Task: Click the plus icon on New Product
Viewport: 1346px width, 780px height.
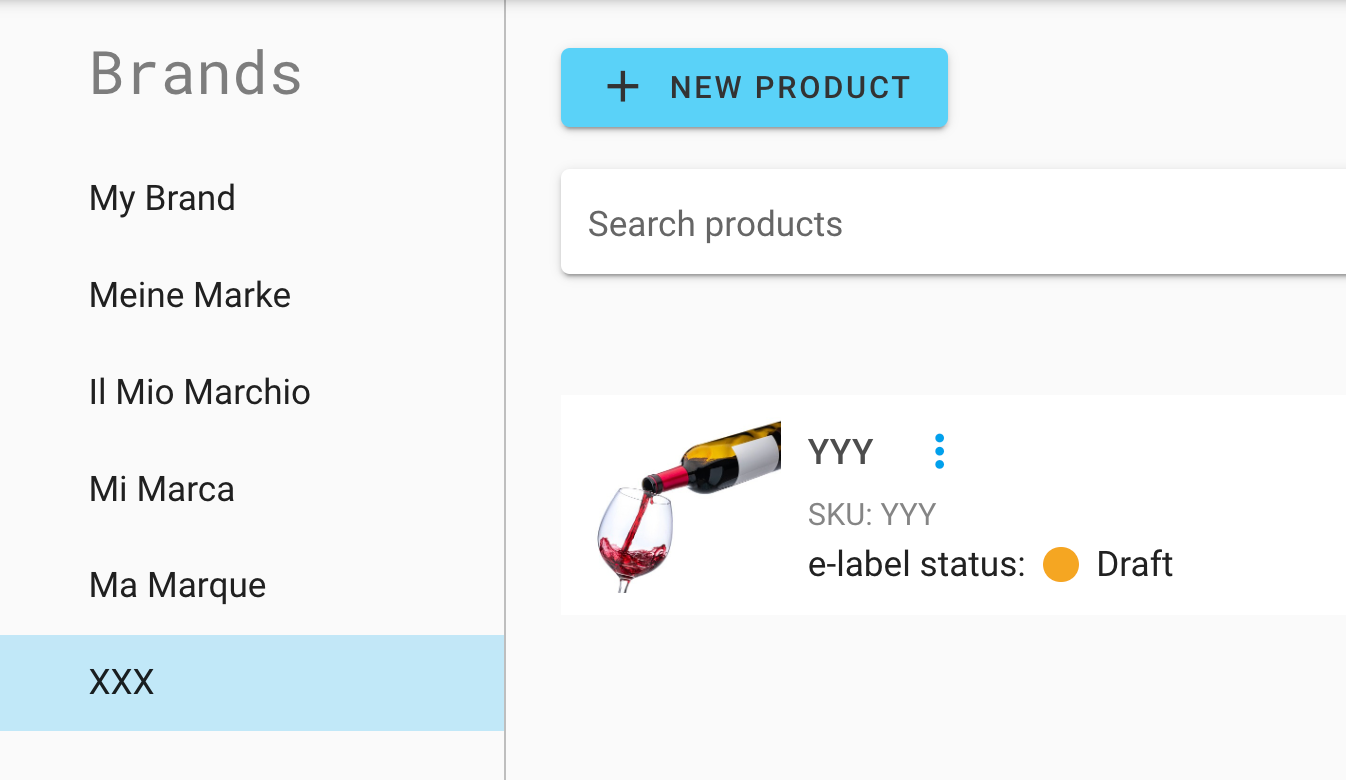Action: (x=623, y=88)
